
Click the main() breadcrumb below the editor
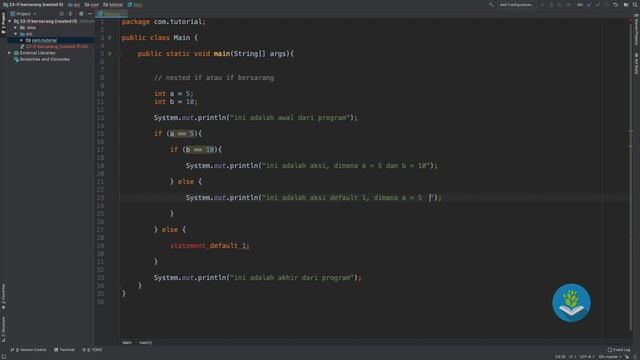coord(145,342)
